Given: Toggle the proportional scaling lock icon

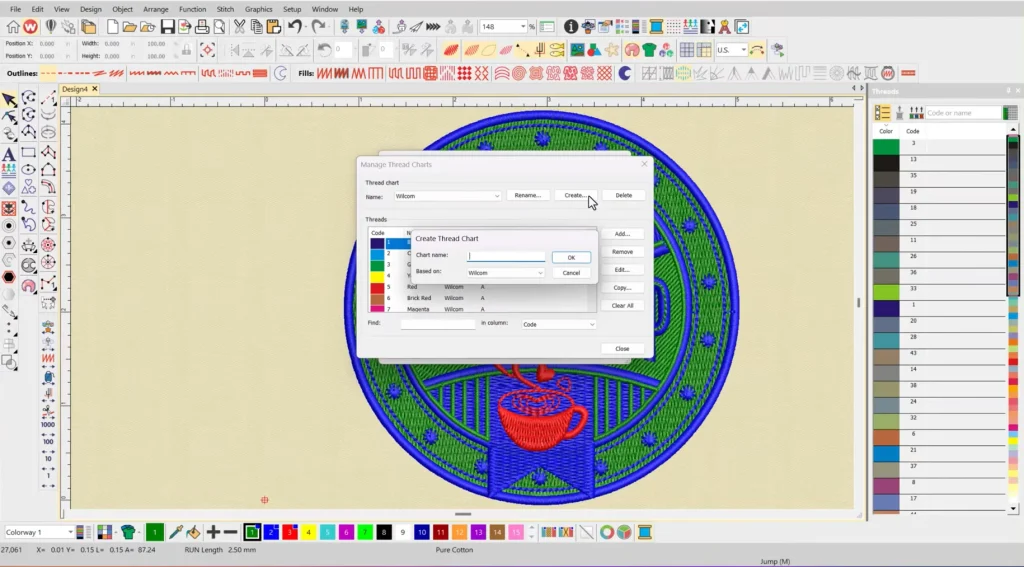Looking at the screenshot, I should (187, 50).
